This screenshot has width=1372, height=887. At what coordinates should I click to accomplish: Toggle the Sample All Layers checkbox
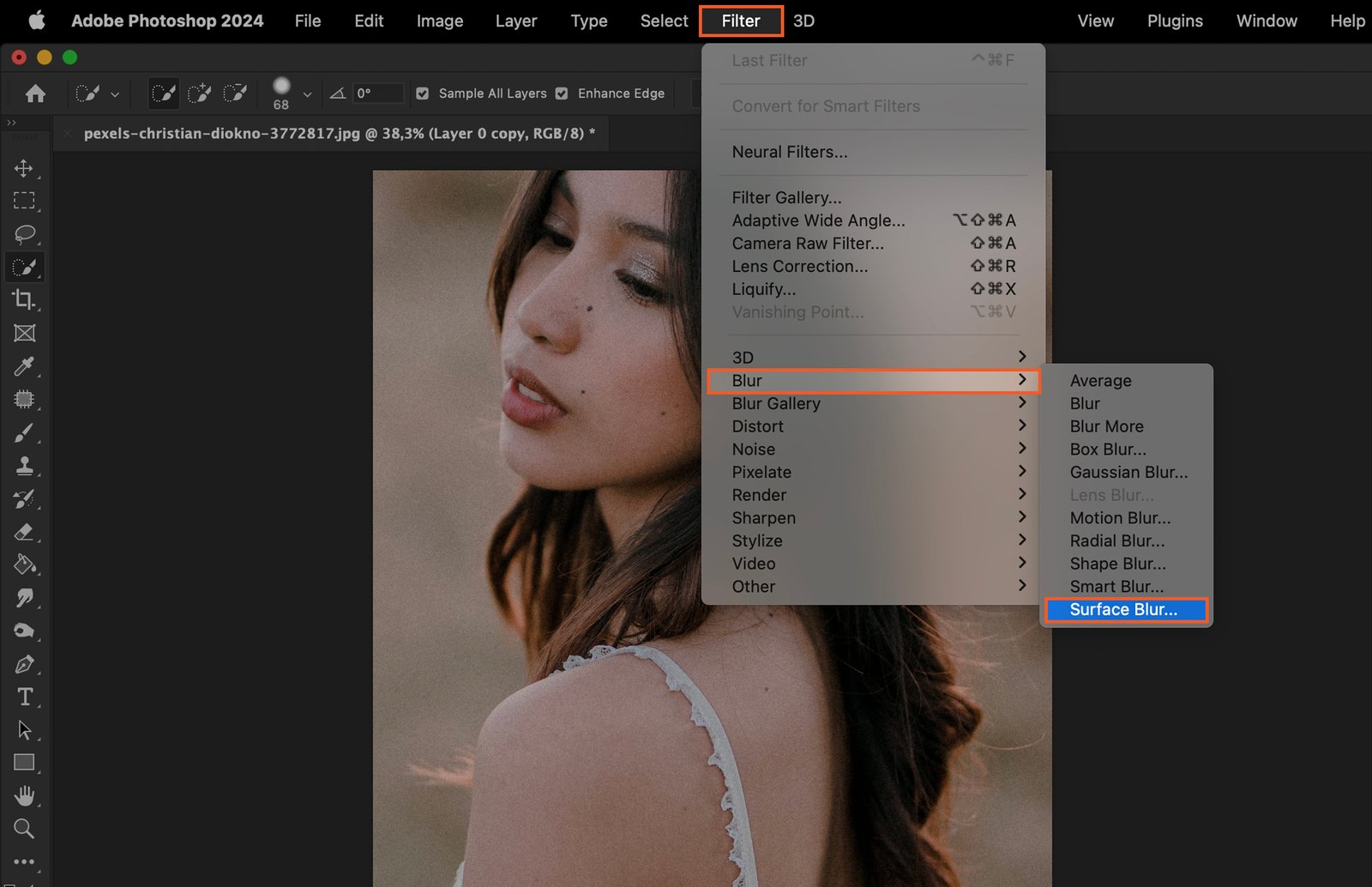pyautogui.click(x=423, y=94)
